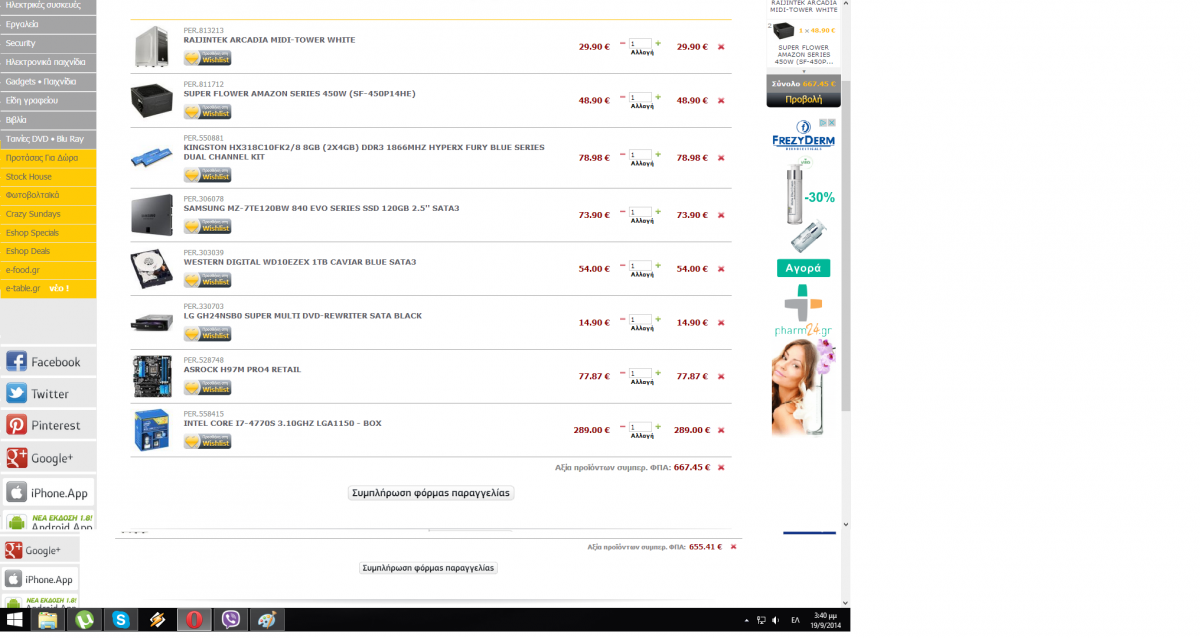Apply Αλλαγή for ASRock H97M quantity
The image size is (1200, 638).
pos(641,383)
